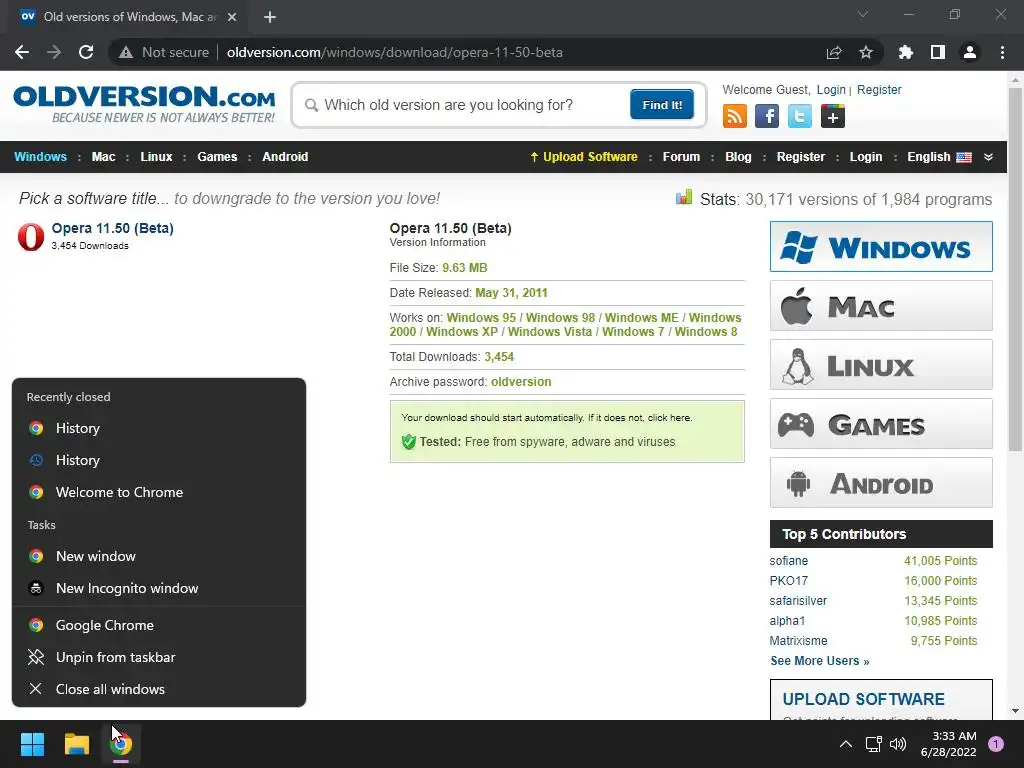Screen dimensions: 1024x768
Task: Open the English language selector
Action: 939,157
